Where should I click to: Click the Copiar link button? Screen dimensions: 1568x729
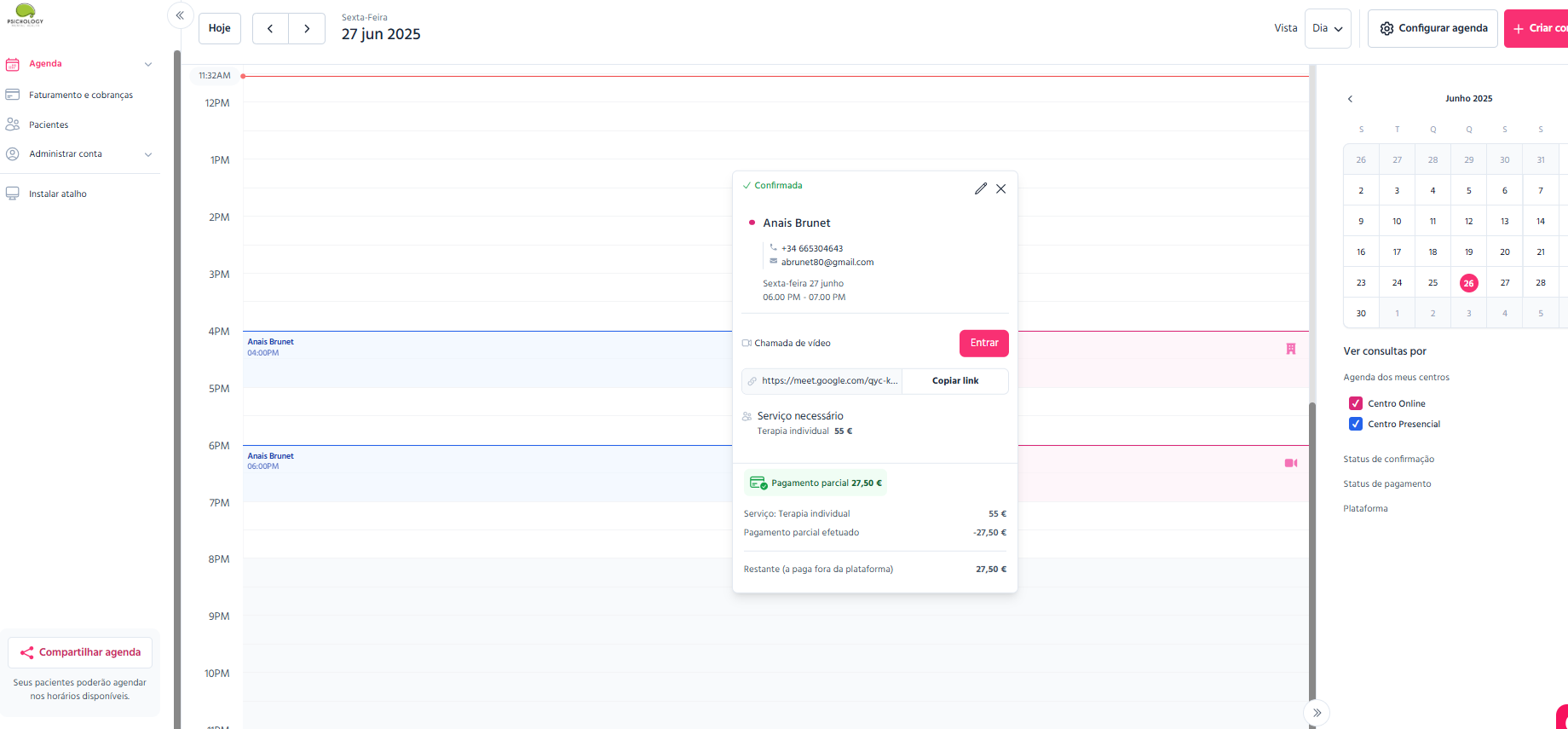pos(955,381)
